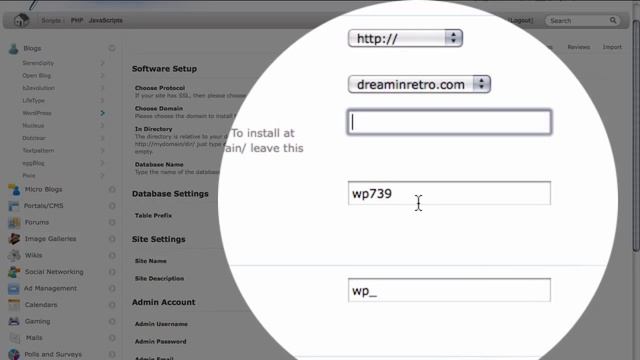The image size is (640, 360).
Task: Open Textpattern in the Blogs list
Action: click(x=38, y=151)
